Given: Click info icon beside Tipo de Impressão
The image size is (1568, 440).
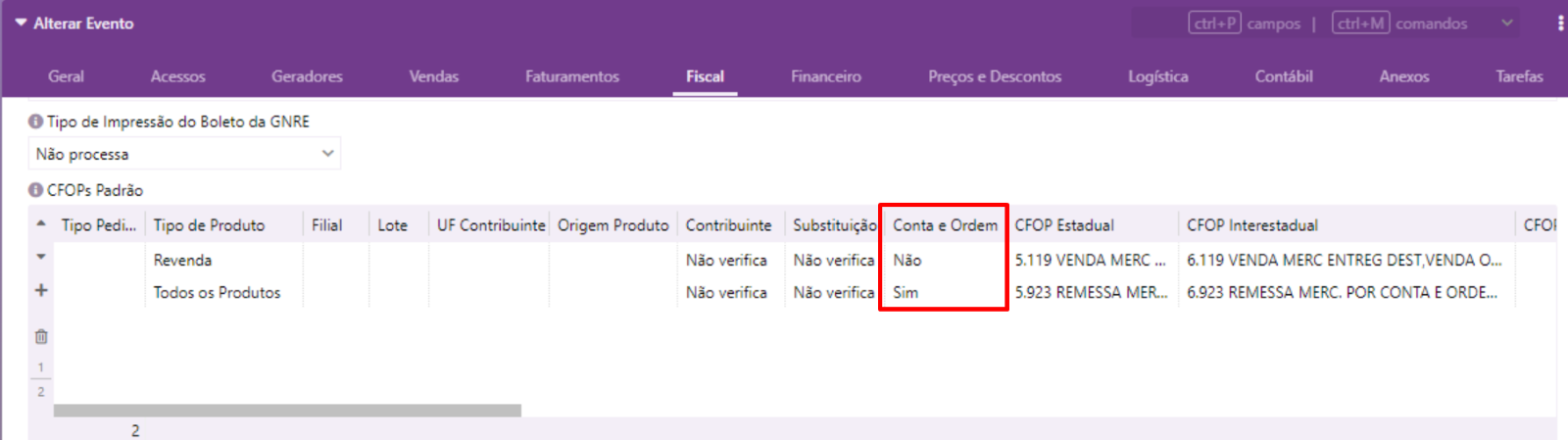Looking at the screenshot, I should pyautogui.click(x=35, y=122).
